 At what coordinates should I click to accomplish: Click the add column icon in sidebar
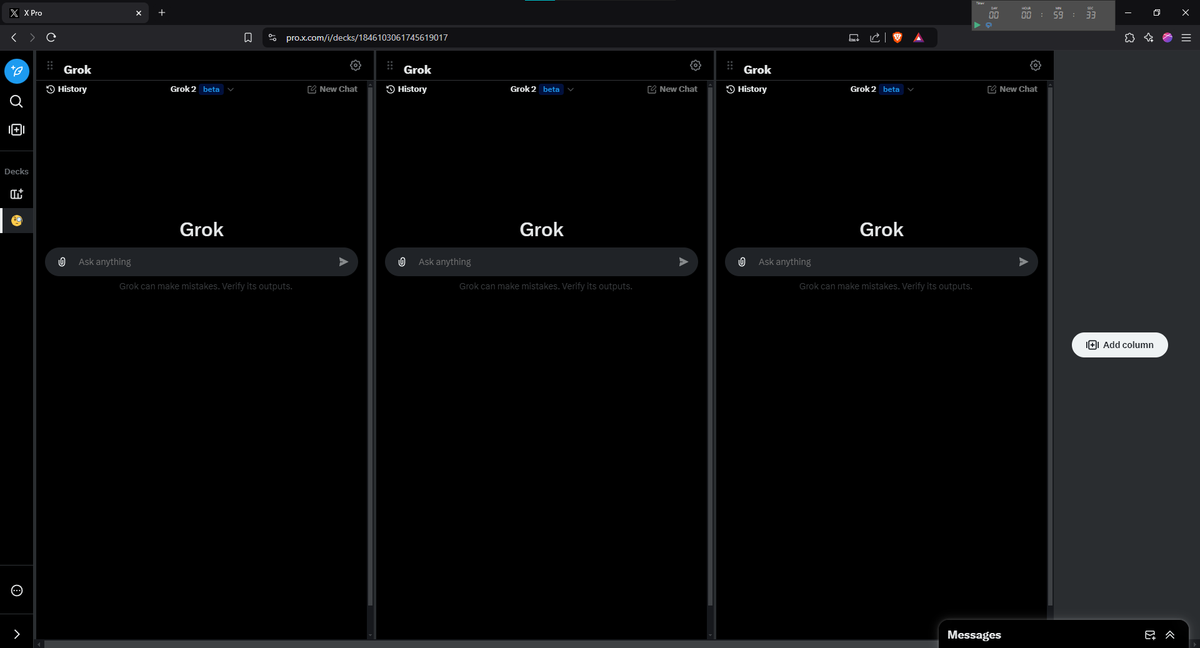(x=16, y=130)
